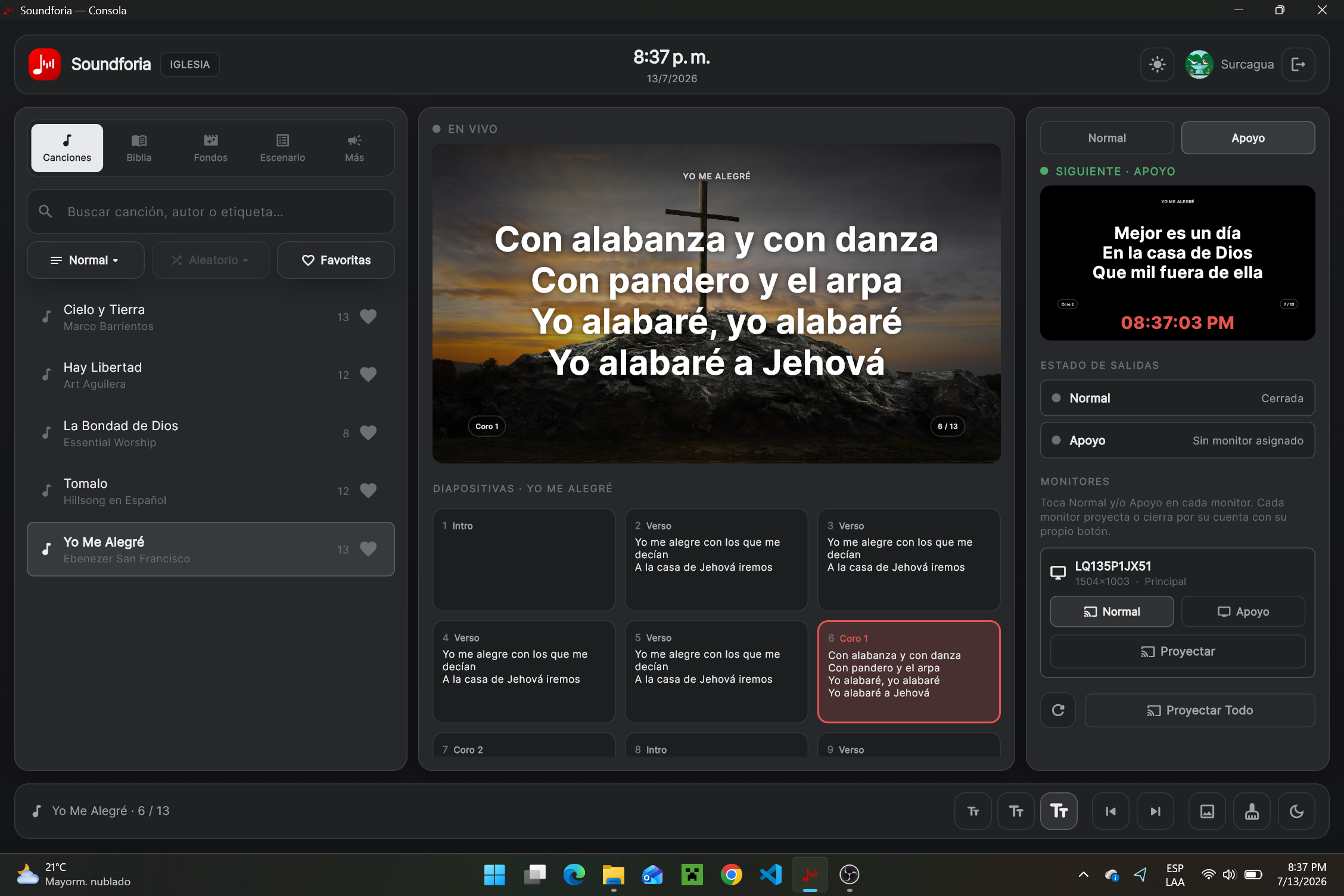Select the Normal preview tab
The image size is (1344, 896).
(x=1107, y=138)
